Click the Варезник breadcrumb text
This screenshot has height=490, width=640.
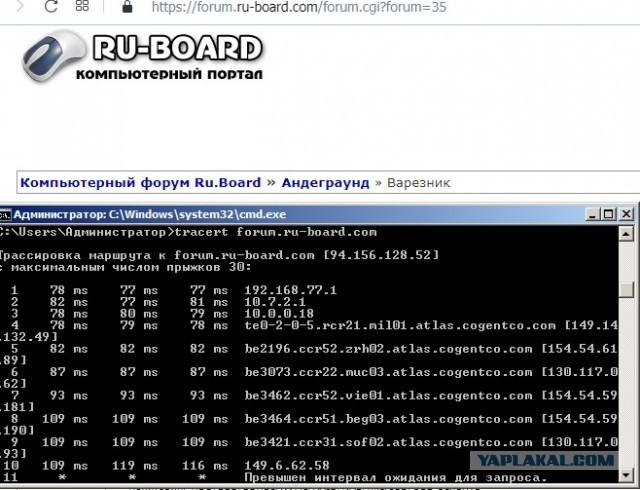pos(418,183)
